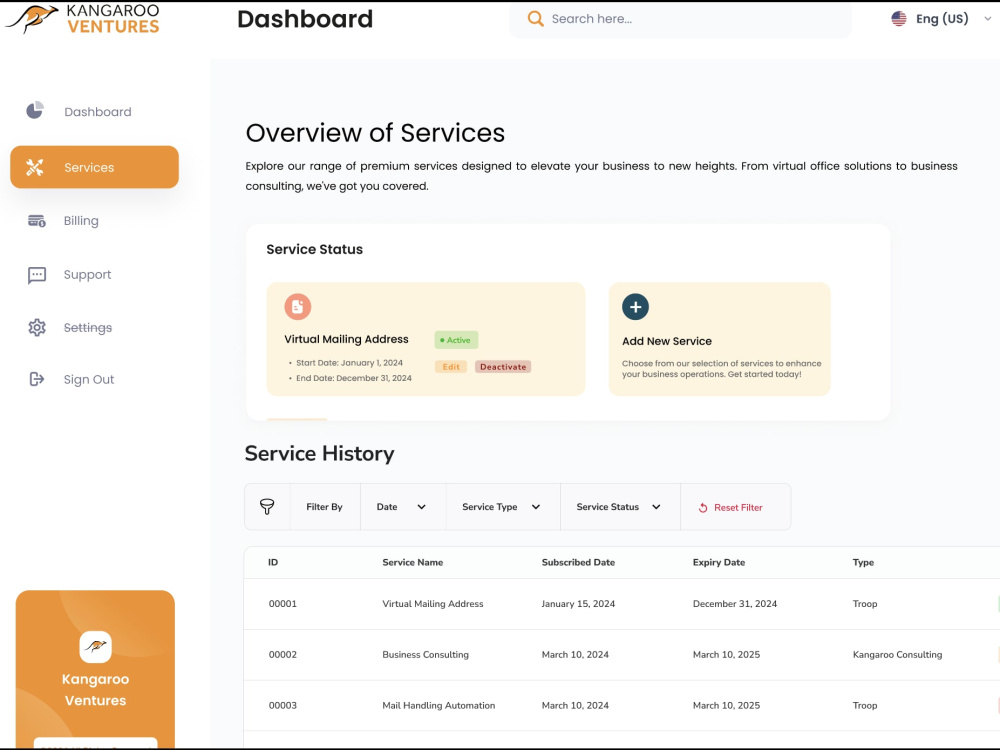This screenshot has width=1000, height=750.
Task: Click the End Date: December 31, 2024 text
Action: pyautogui.click(x=354, y=378)
